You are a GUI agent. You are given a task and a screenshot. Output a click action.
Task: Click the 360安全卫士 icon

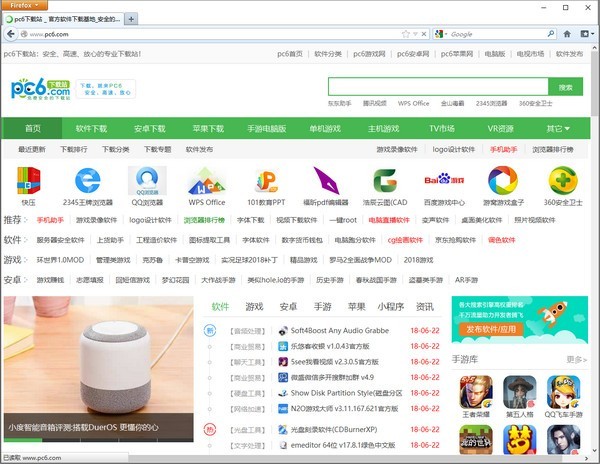562,182
